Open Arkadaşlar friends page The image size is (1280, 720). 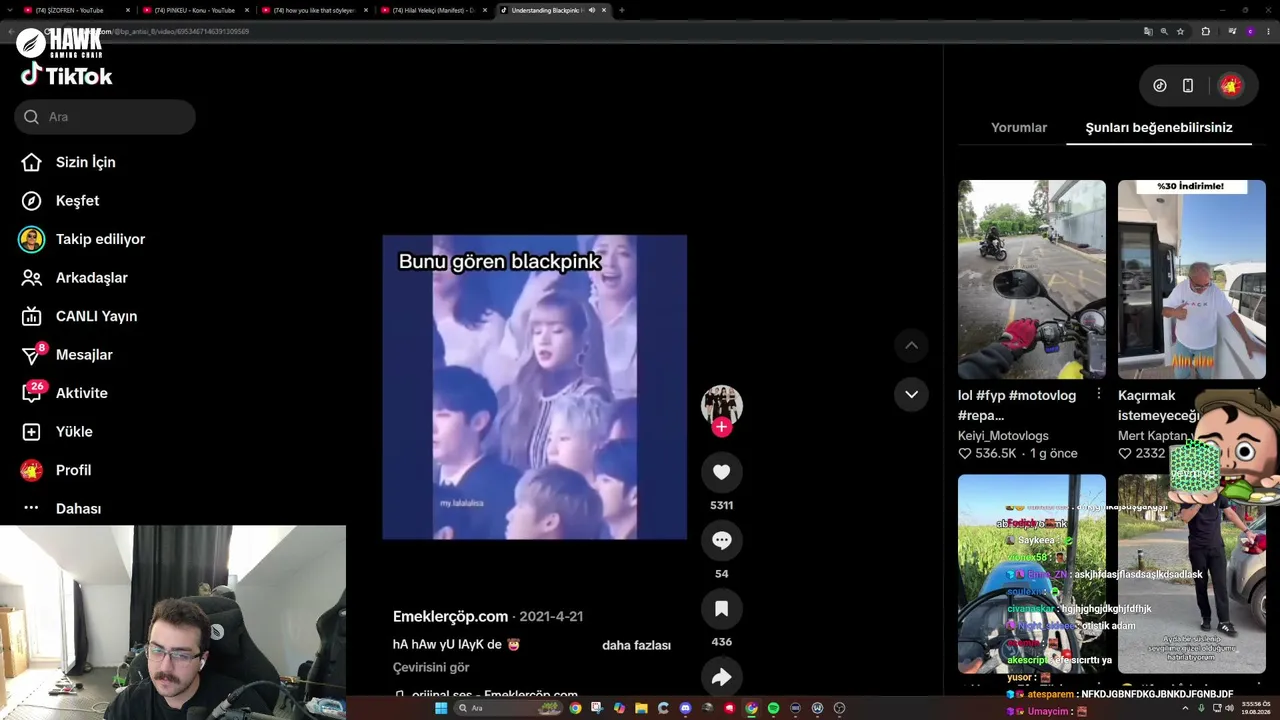92,278
